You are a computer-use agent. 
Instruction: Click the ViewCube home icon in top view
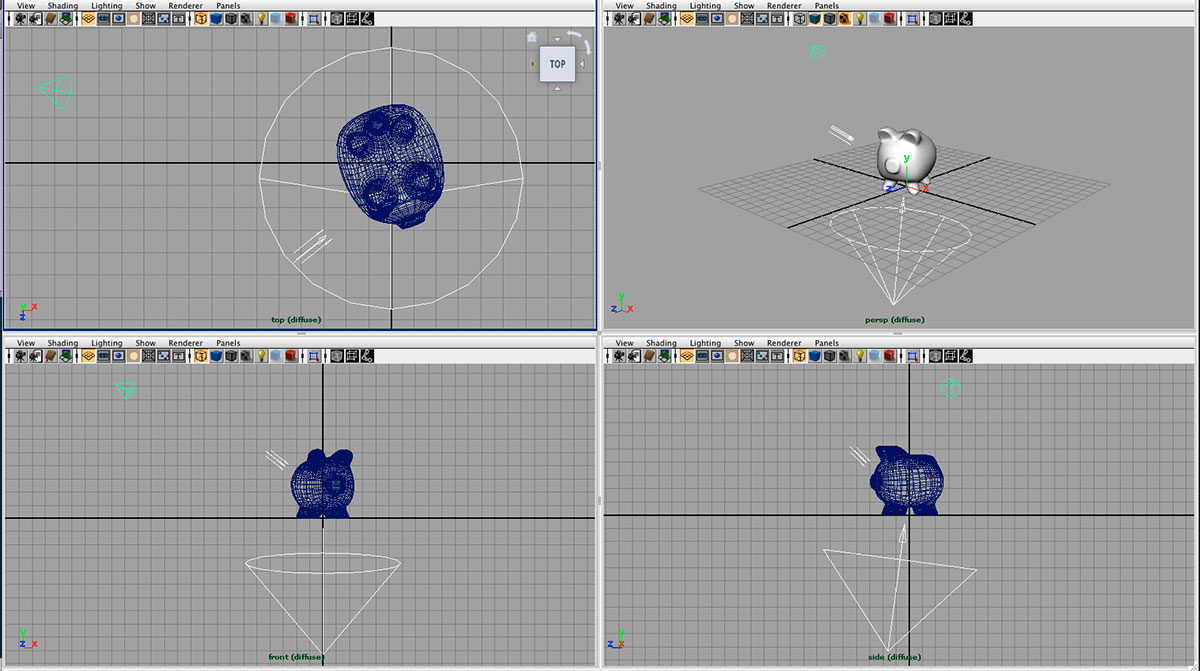click(x=532, y=37)
